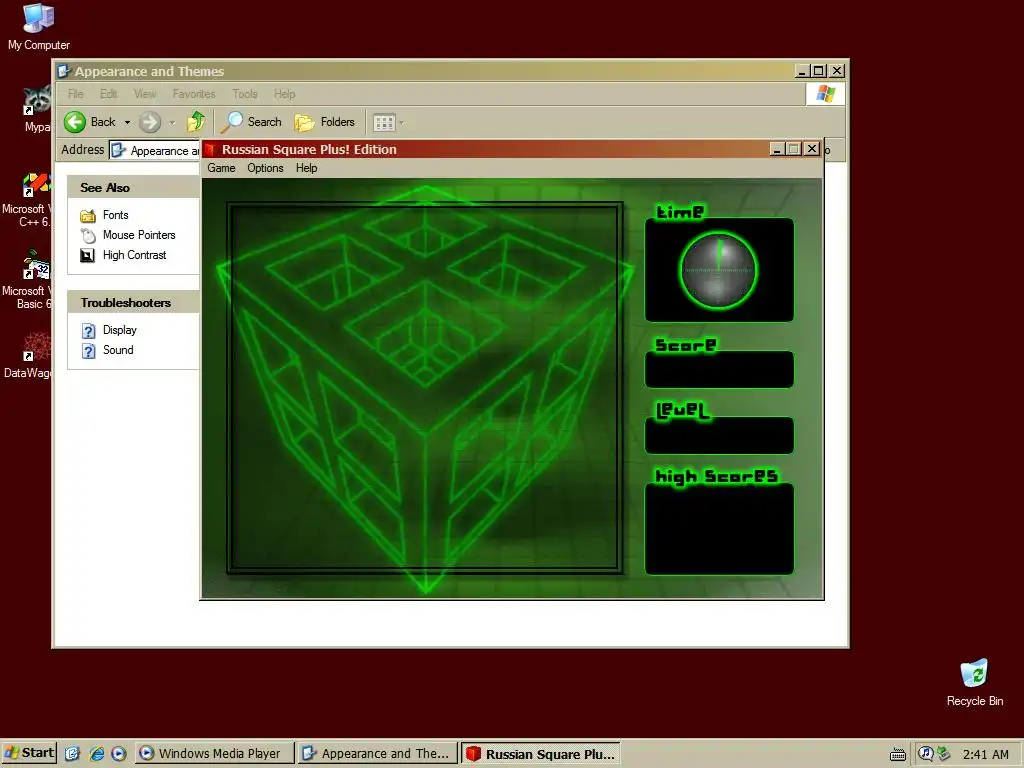Click the green Back arrow icon
This screenshot has height=768, width=1024.
coord(75,121)
